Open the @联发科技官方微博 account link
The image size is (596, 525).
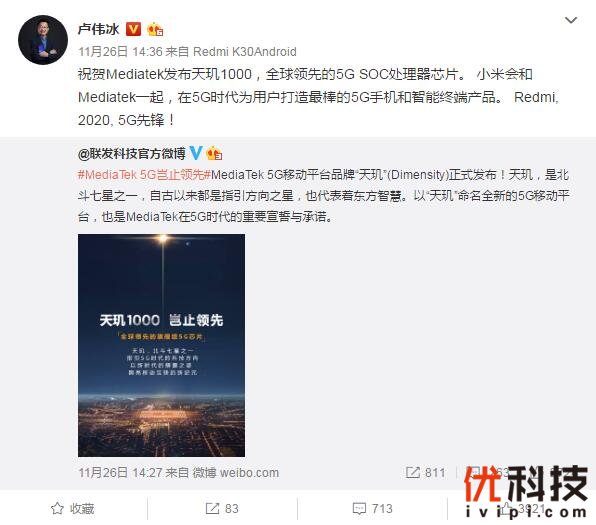pyautogui.click(x=132, y=154)
